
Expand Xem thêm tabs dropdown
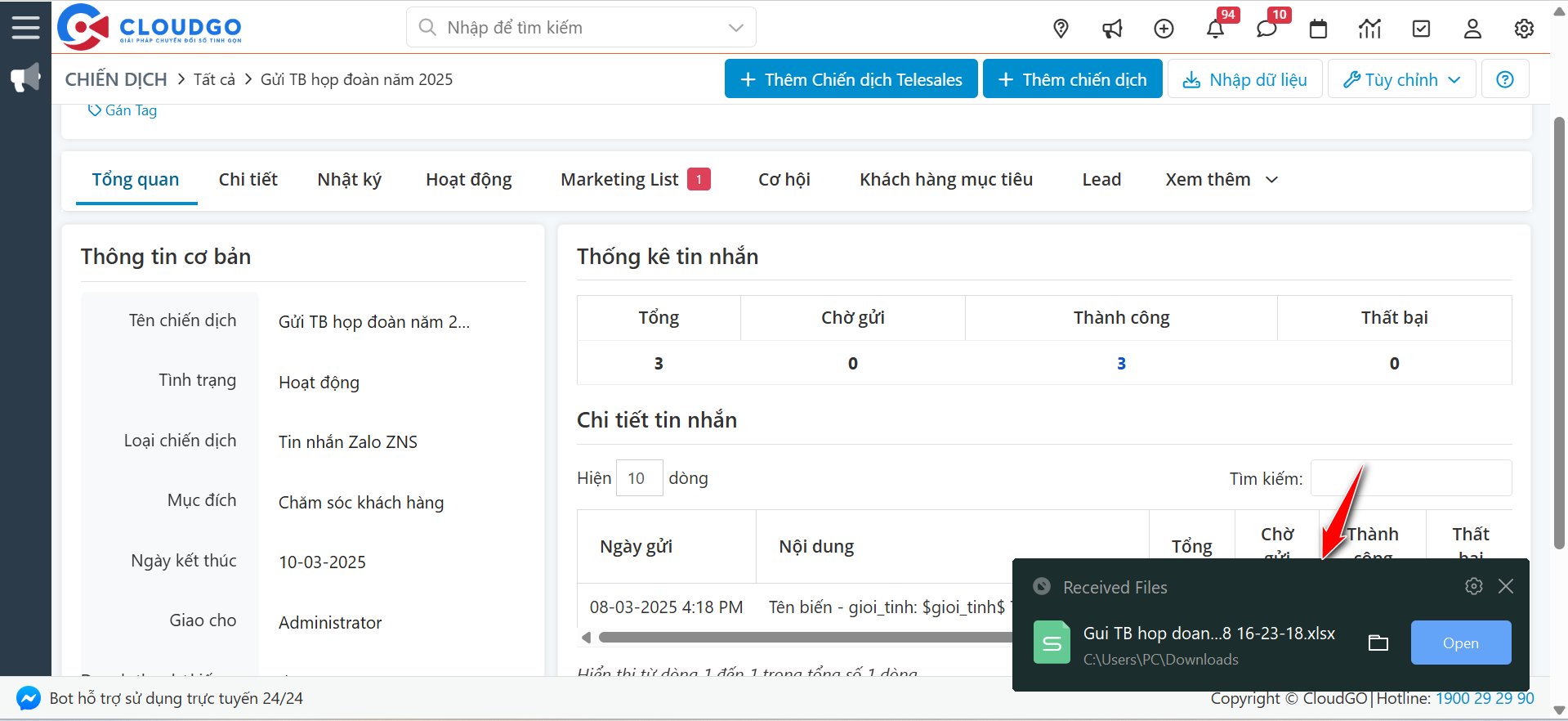coord(1222,180)
